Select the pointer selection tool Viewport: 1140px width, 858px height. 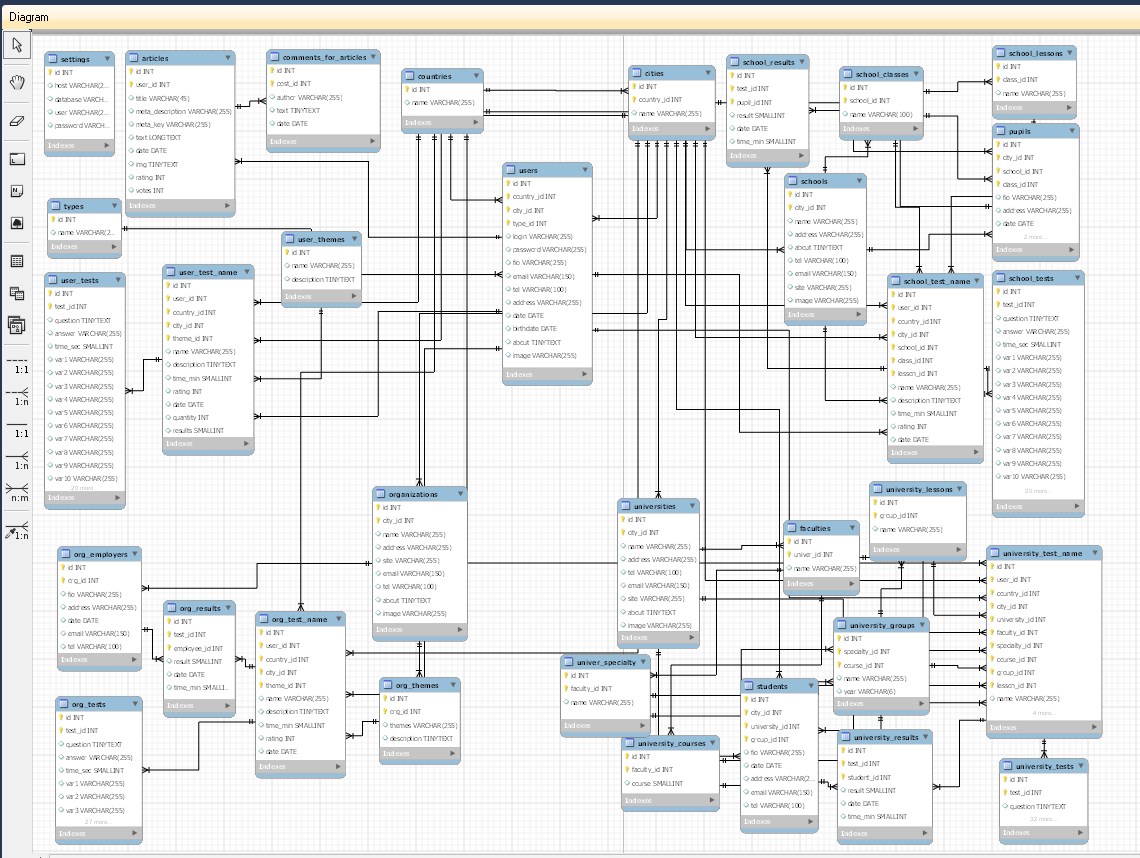tap(17, 45)
